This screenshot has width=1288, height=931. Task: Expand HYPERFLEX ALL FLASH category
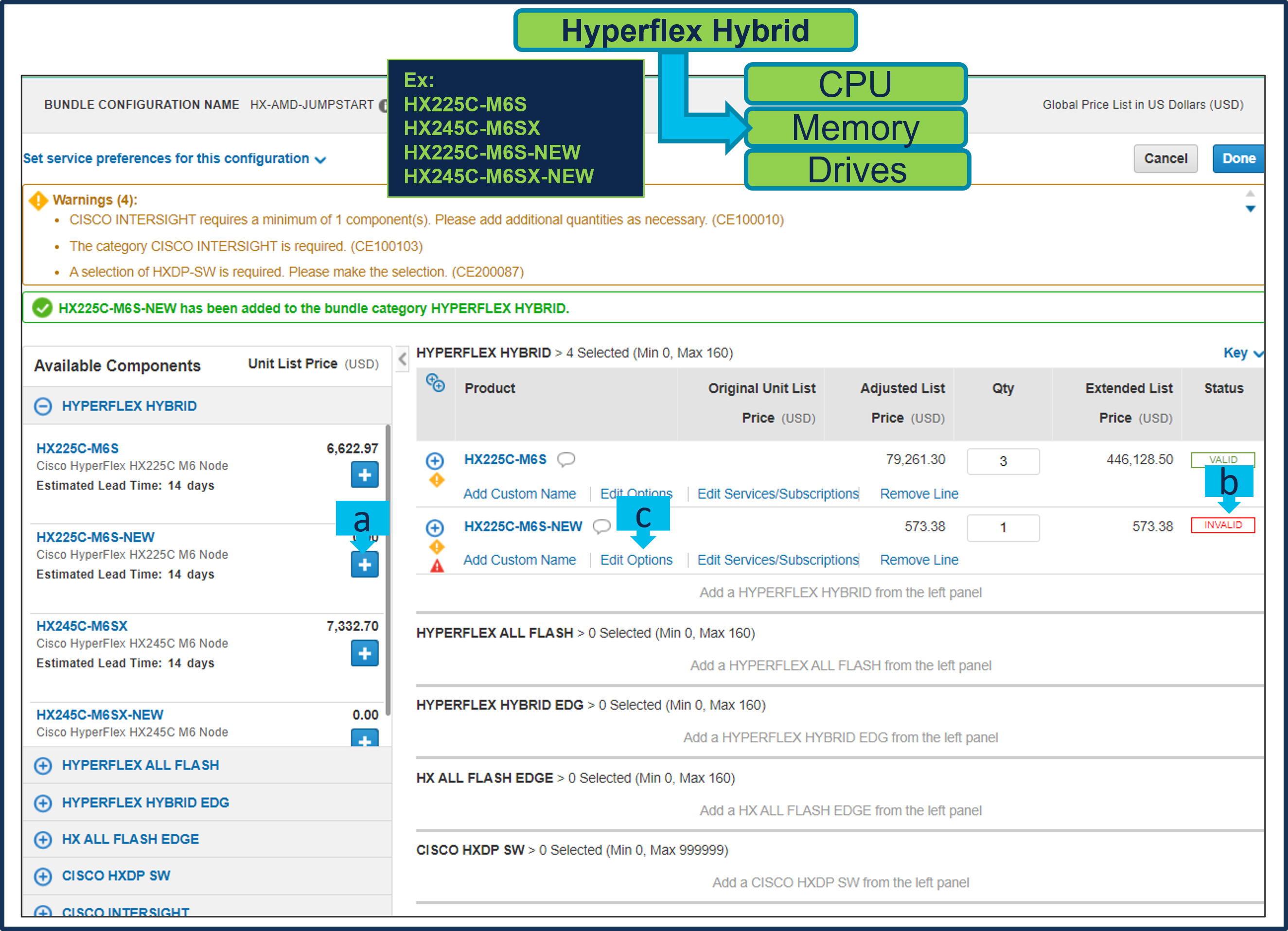(x=43, y=765)
